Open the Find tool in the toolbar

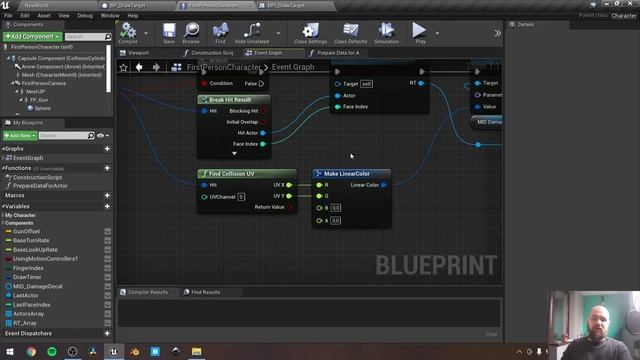click(220, 33)
